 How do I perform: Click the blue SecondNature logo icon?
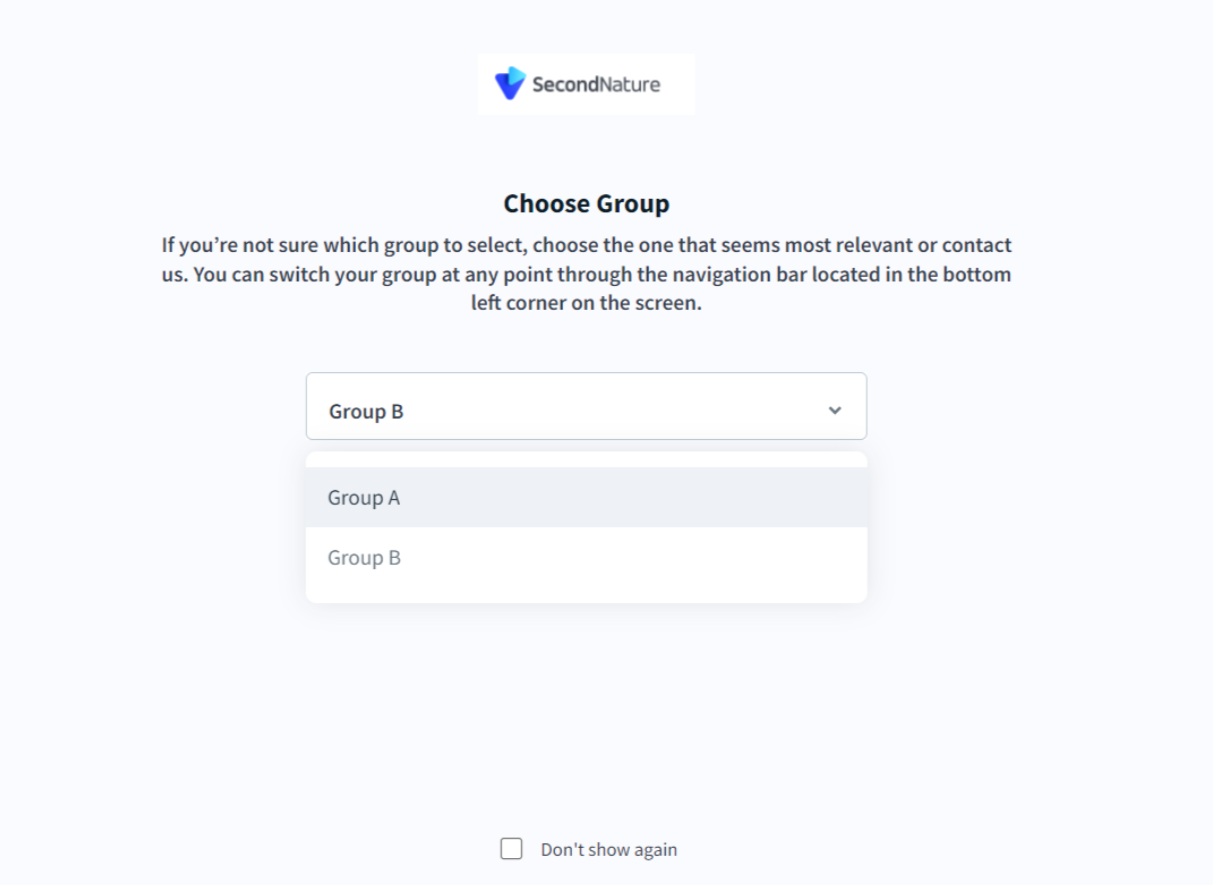pyautogui.click(x=510, y=83)
